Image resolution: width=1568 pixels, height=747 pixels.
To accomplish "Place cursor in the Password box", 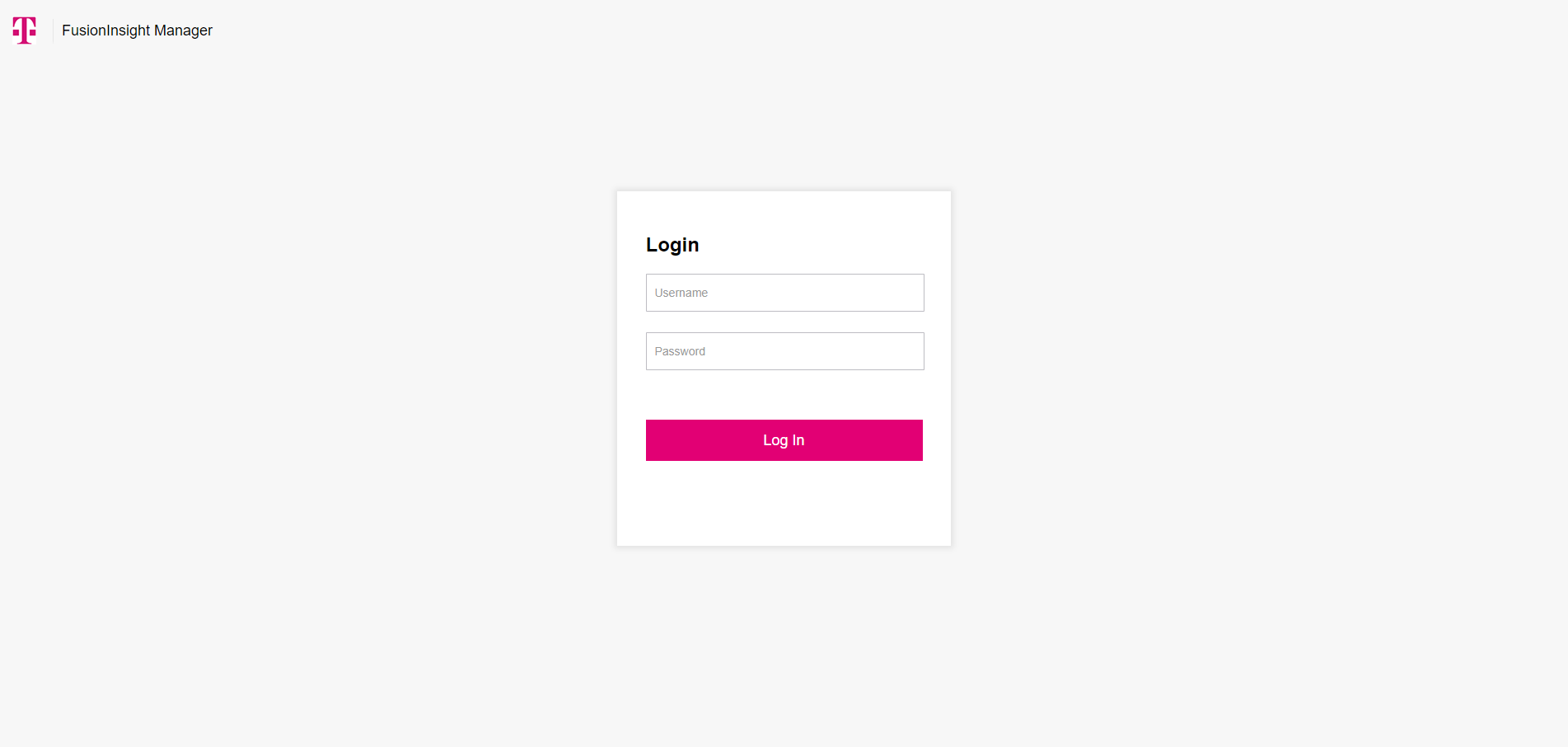I will point(784,351).
